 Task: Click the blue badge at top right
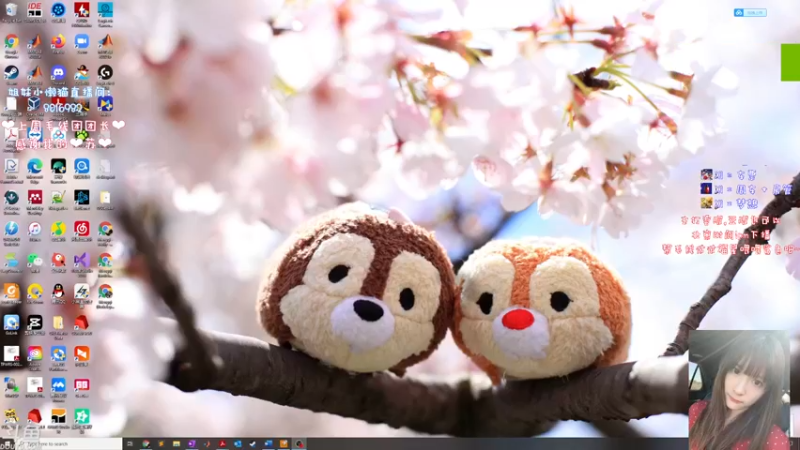click(750, 12)
